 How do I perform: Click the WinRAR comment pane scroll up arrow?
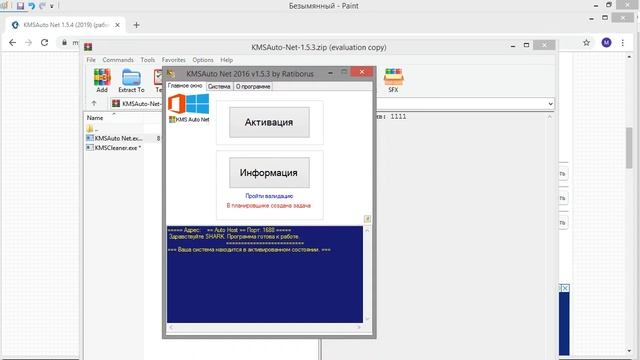tap(550, 117)
